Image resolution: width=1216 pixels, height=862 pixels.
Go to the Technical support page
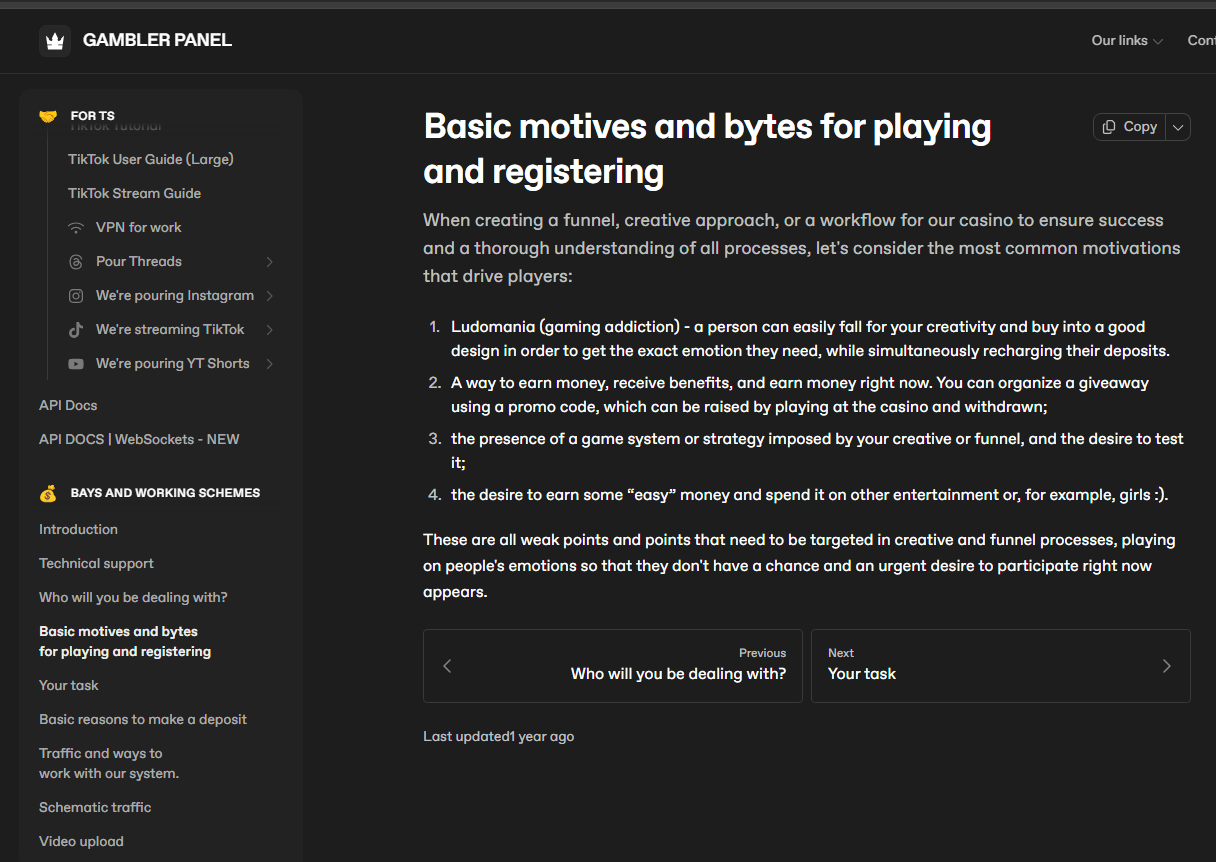click(96, 563)
